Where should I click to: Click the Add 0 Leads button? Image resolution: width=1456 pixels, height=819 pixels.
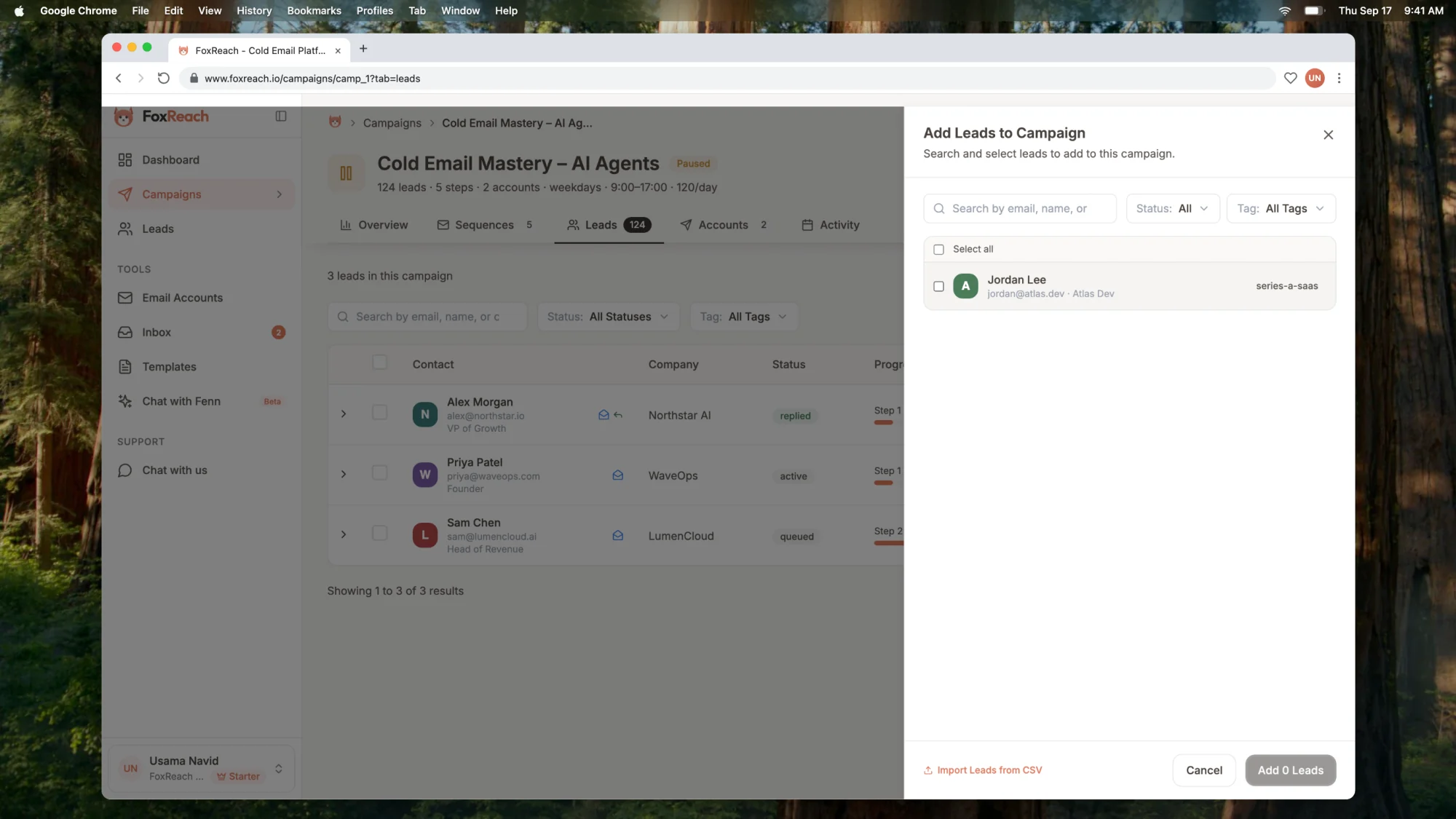click(x=1290, y=770)
